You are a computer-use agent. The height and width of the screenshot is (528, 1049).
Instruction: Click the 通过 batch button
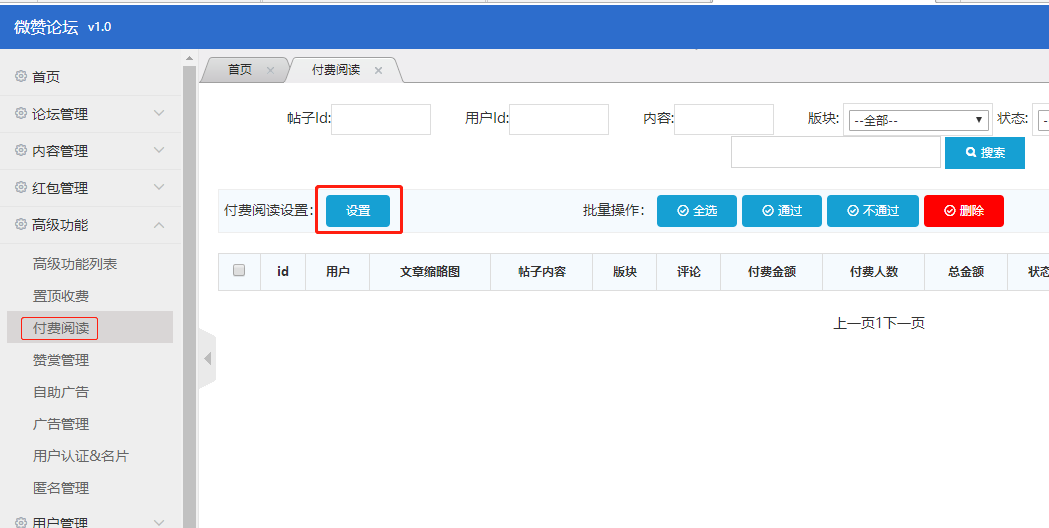[781, 211]
